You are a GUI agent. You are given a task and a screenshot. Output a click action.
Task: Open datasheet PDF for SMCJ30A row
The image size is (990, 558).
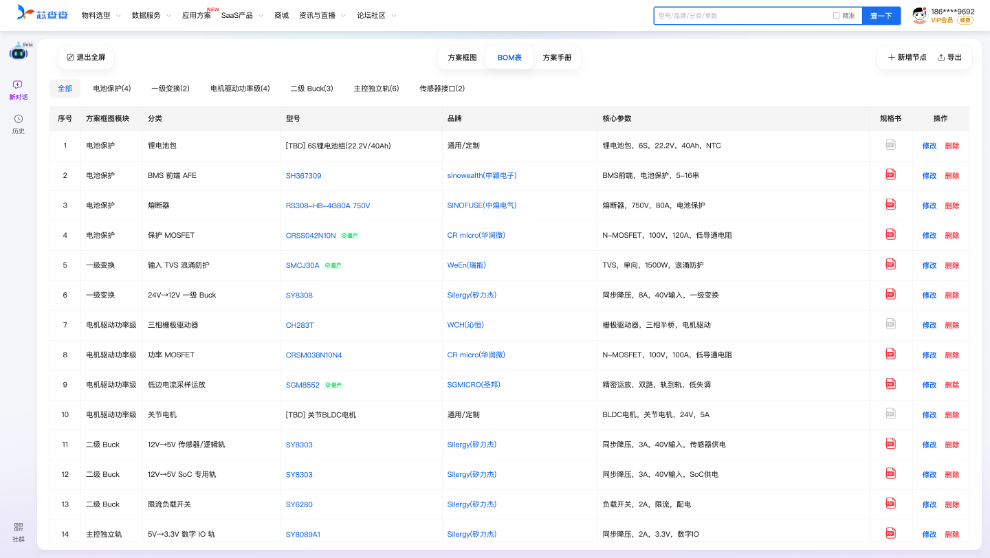[x=890, y=264]
